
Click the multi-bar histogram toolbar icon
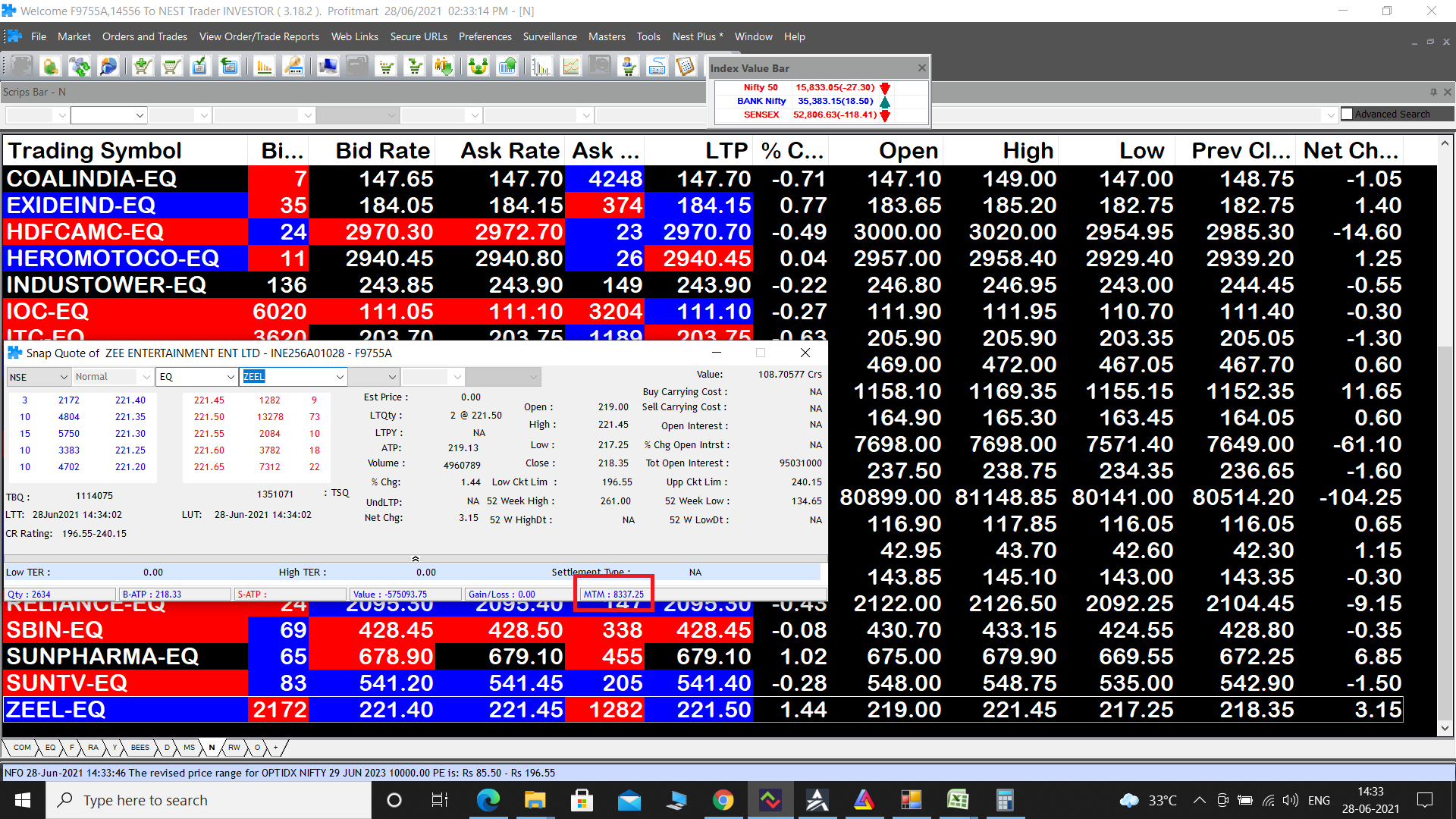tap(541, 67)
